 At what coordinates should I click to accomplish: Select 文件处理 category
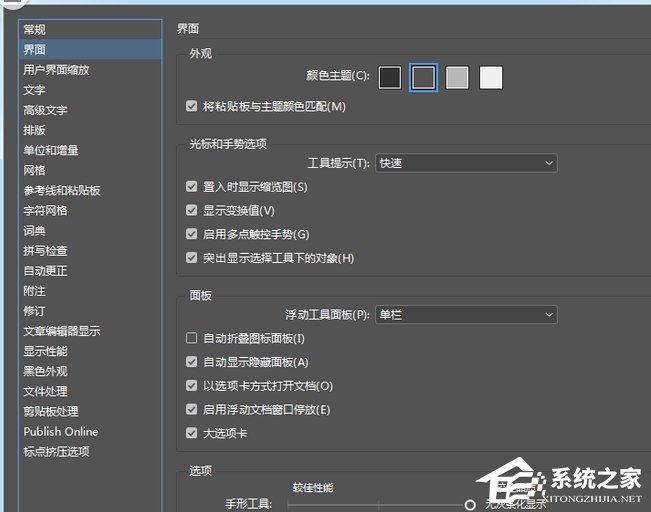coord(90,391)
